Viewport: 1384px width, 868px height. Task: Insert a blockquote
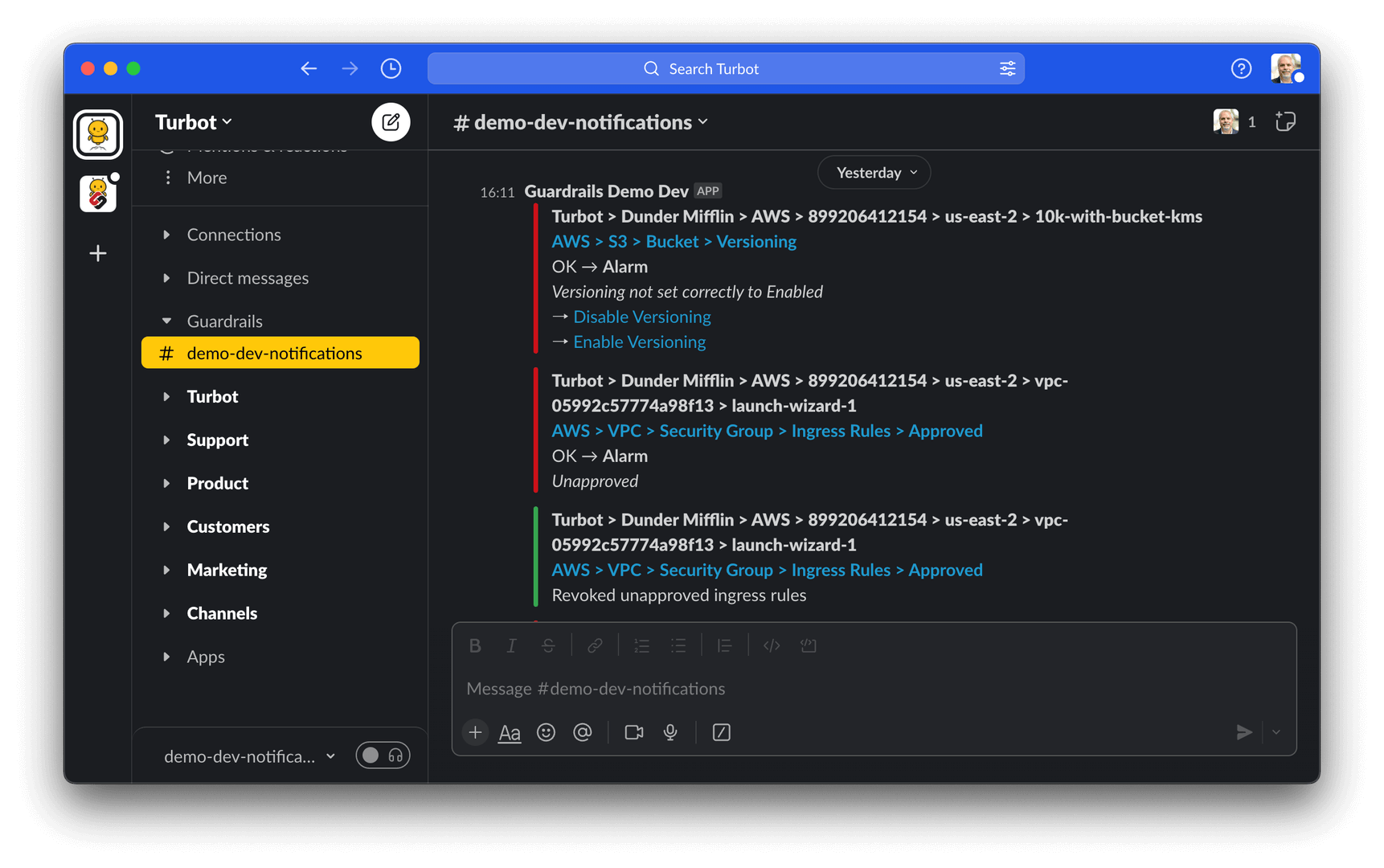(724, 645)
